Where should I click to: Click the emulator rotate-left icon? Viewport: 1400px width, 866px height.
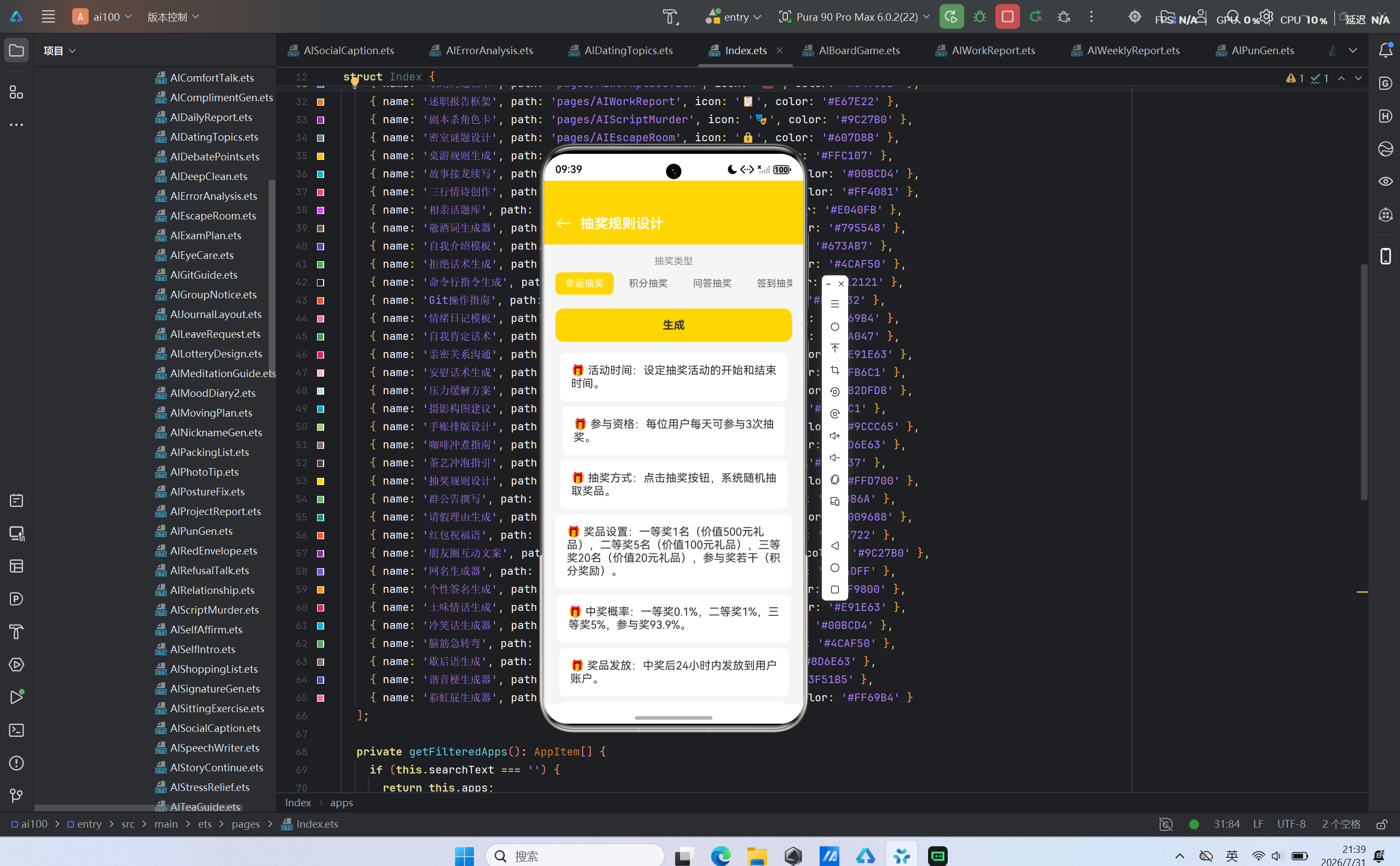[834, 392]
